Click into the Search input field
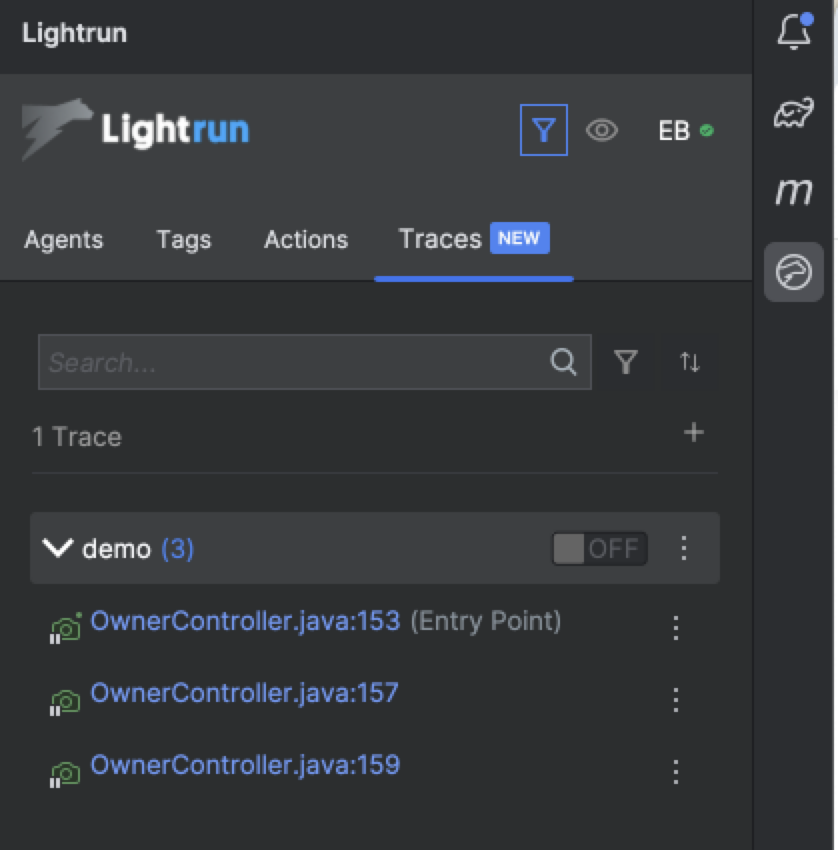838x854 pixels. point(290,362)
